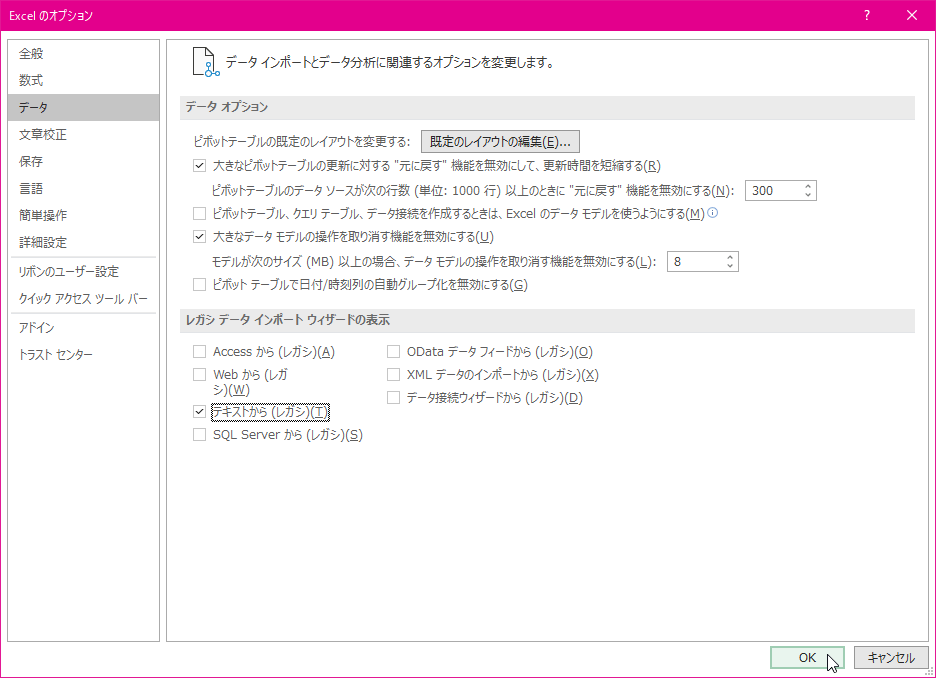Check SQL Server から (レガシ) option
936x678 pixels.
(199, 434)
